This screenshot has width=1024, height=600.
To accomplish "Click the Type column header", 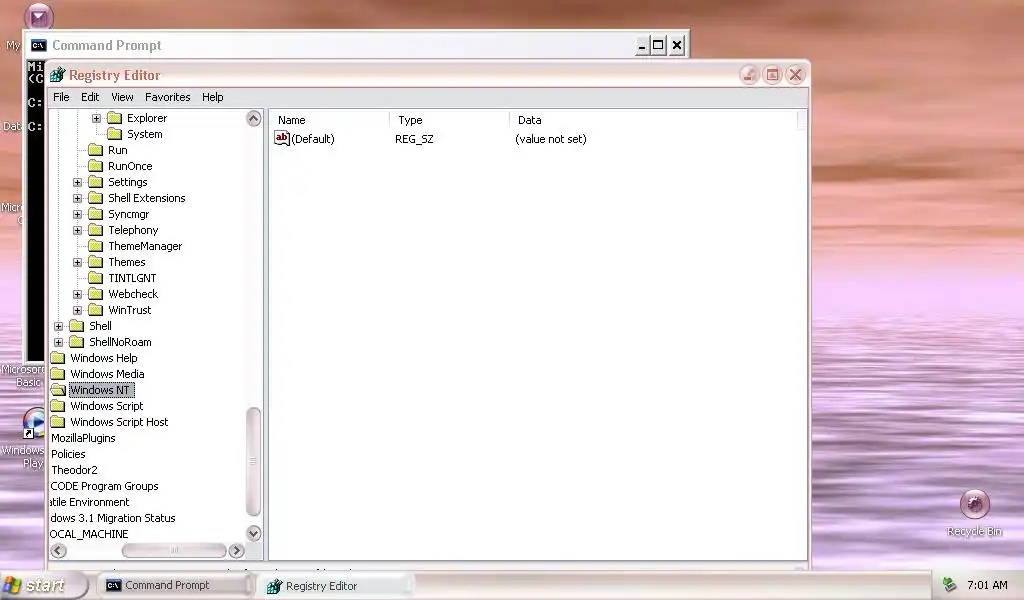I will point(449,120).
